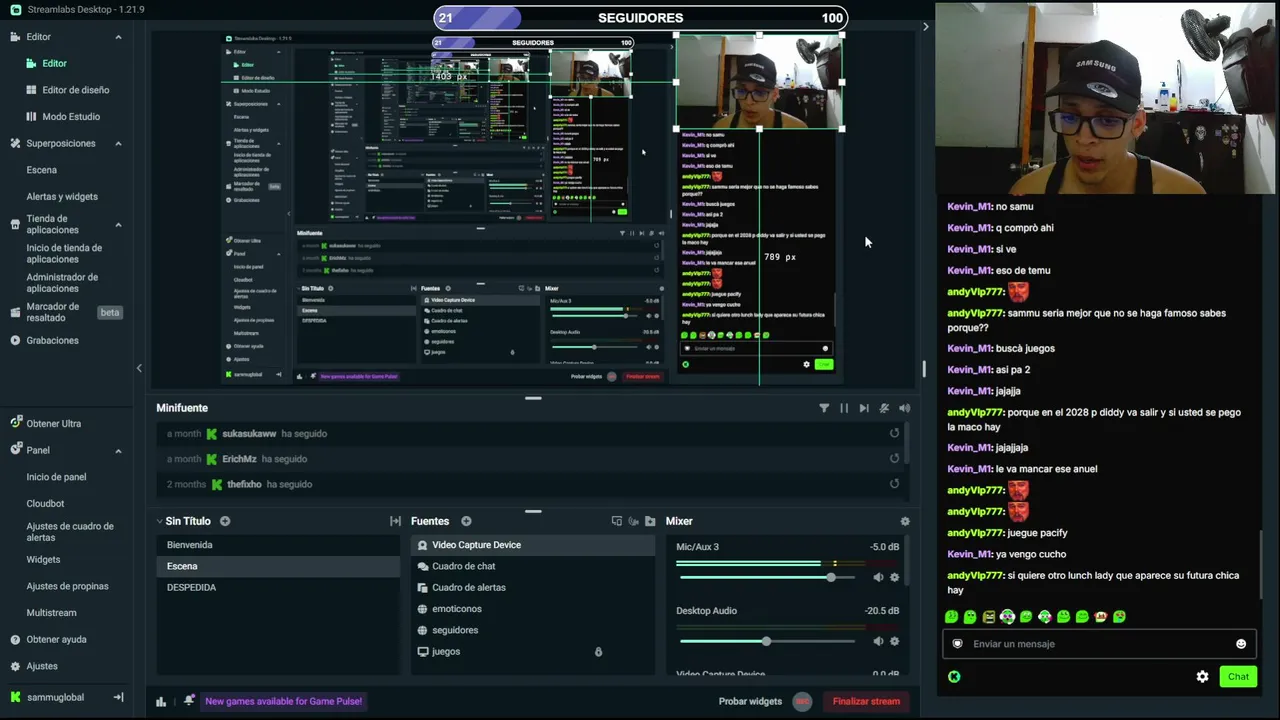Select the Bienvenida scene
The image size is (1280, 720).
click(278, 545)
